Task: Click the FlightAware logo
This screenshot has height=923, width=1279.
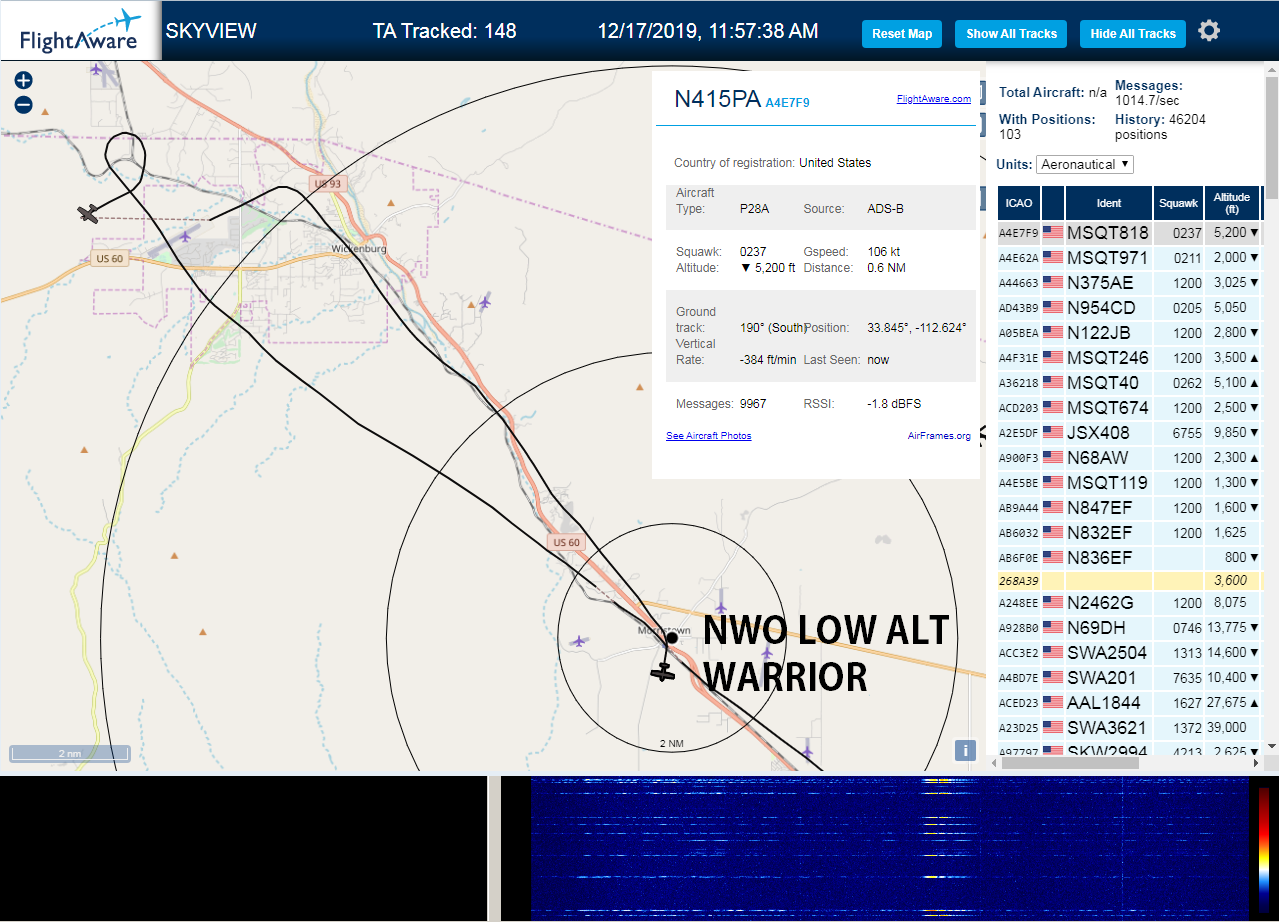Action: pos(79,31)
